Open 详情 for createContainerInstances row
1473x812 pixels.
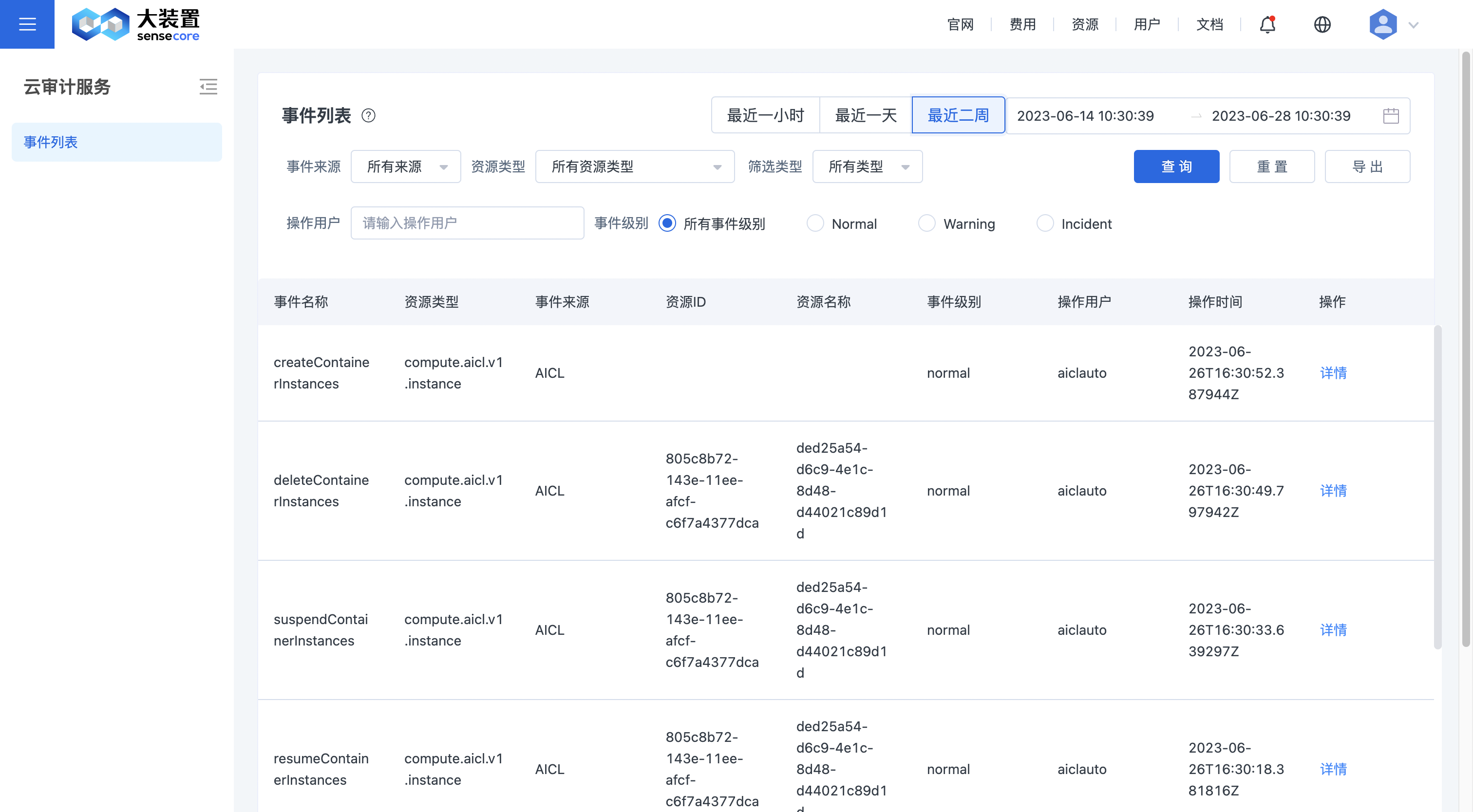pos(1333,373)
